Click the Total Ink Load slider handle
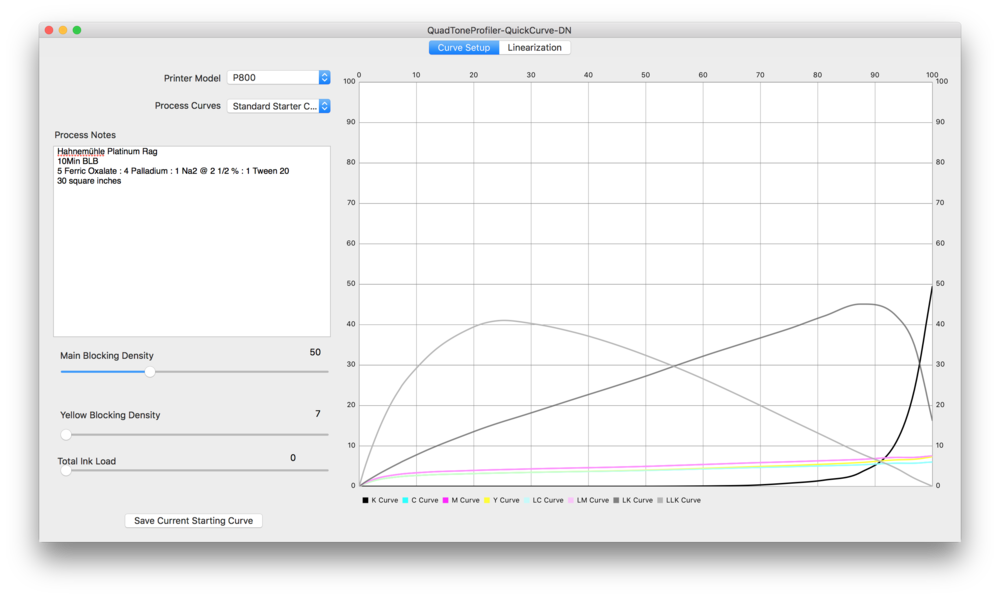This screenshot has height=598, width=1000. pos(66,470)
